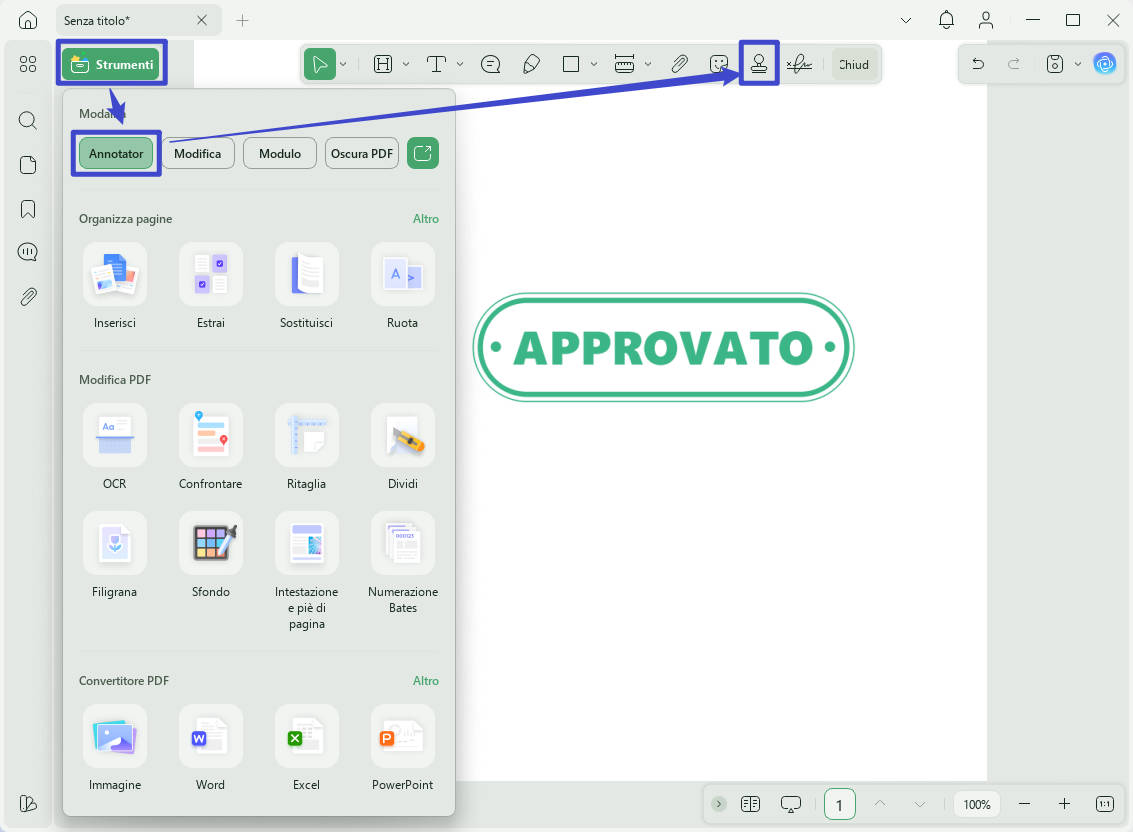The image size is (1133, 832).
Task: Select the rectangle shape tool
Action: click(571, 64)
